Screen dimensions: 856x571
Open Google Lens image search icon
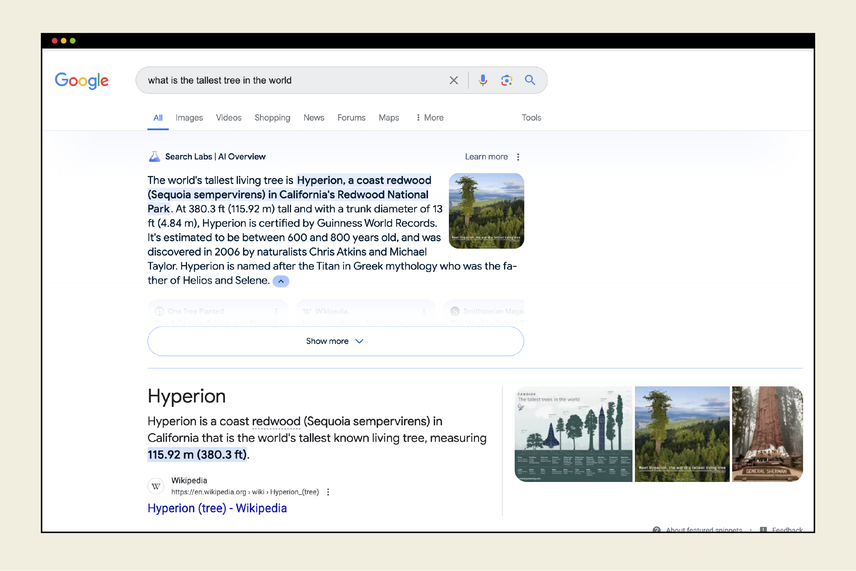pyautogui.click(x=507, y=80)
